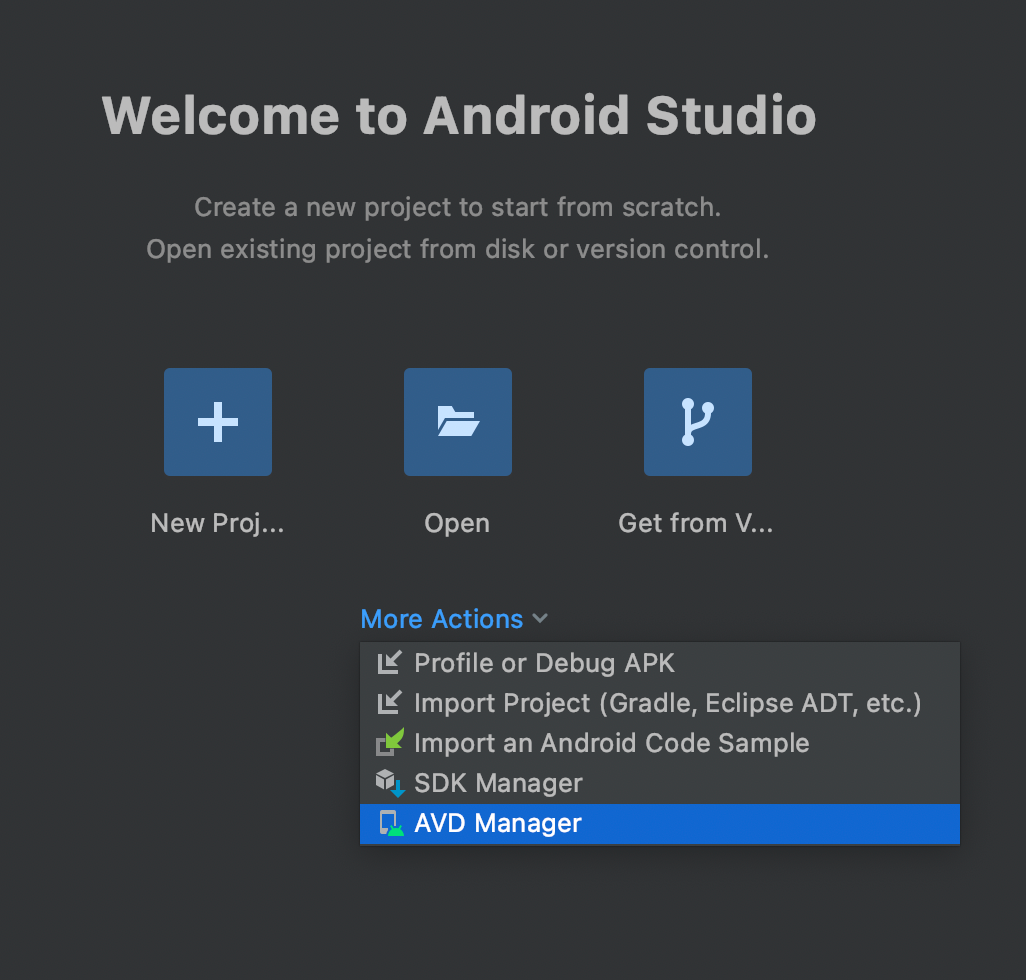Click the More Actions chevron arrow
Viewport: 1026px width, 980px height.
(540, 618)
